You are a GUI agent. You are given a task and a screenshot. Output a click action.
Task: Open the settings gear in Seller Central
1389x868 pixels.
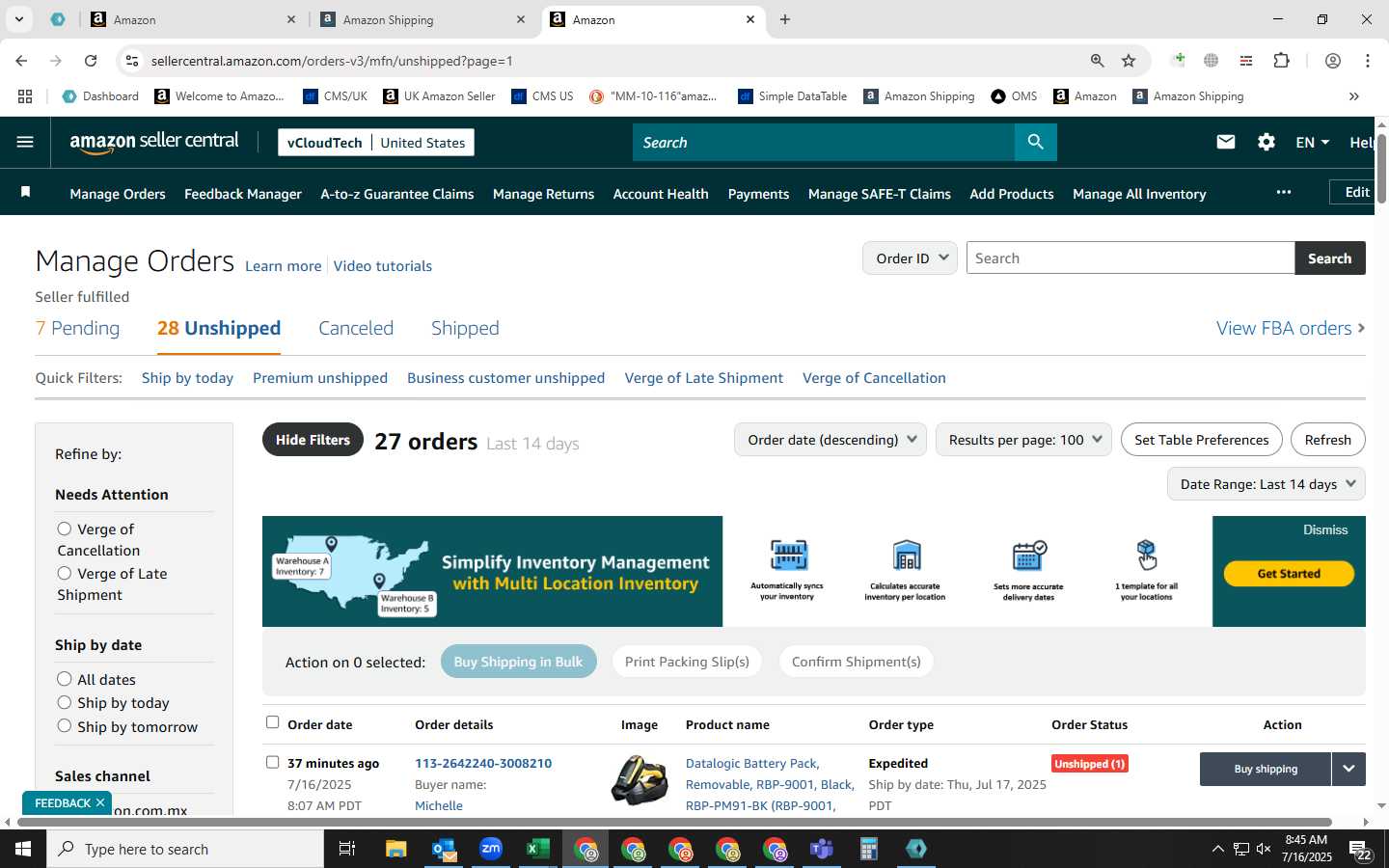pyautogui.click(x=1266, y=142)
